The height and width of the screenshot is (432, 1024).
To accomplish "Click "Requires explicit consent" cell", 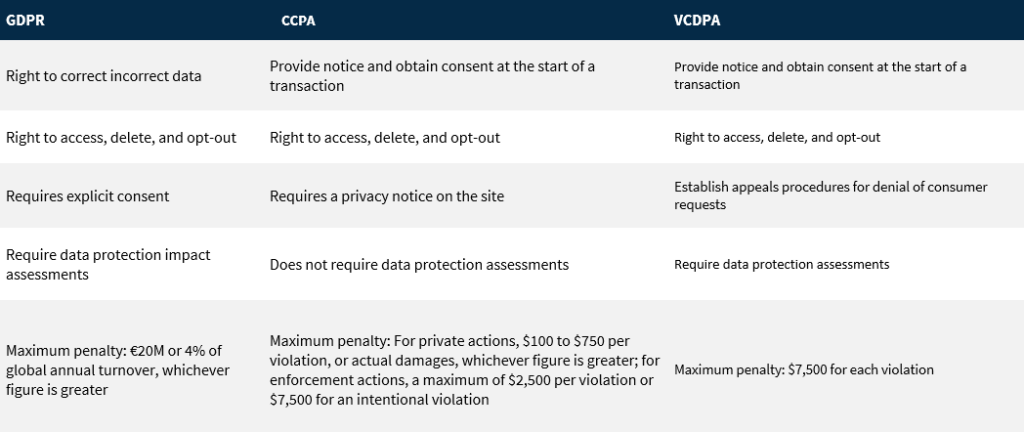I will (x=88, y=196).
